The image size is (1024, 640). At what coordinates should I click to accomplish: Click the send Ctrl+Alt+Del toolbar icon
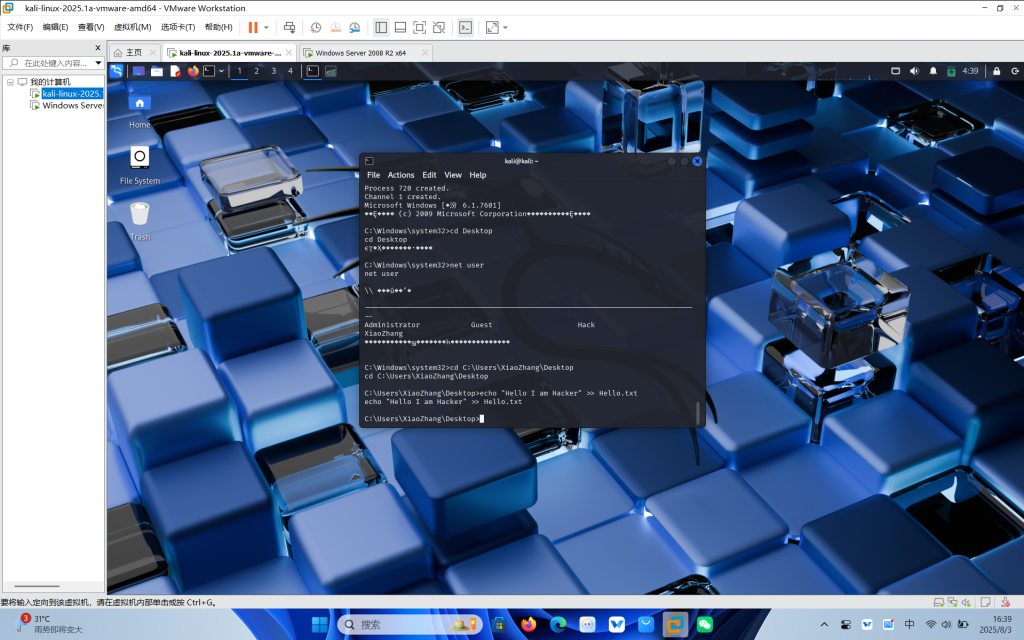coord(289,27)
